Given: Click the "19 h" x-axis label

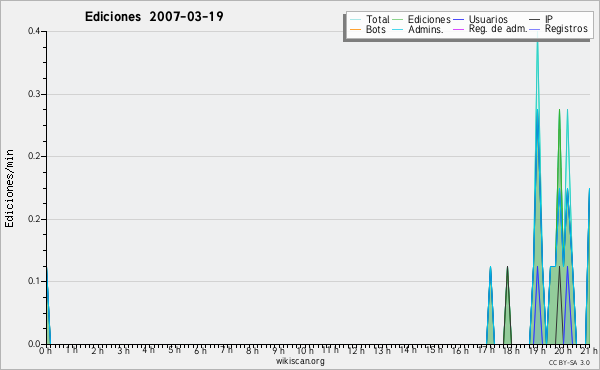Looking at the screenshot, I should [x=537, y=350].
